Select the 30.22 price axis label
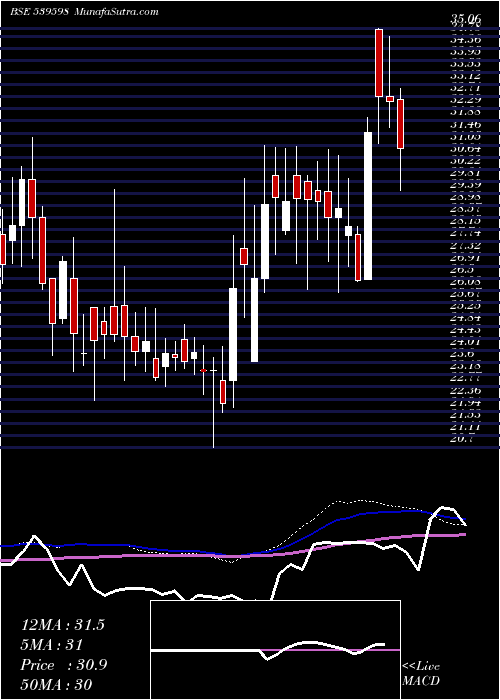 466,161
